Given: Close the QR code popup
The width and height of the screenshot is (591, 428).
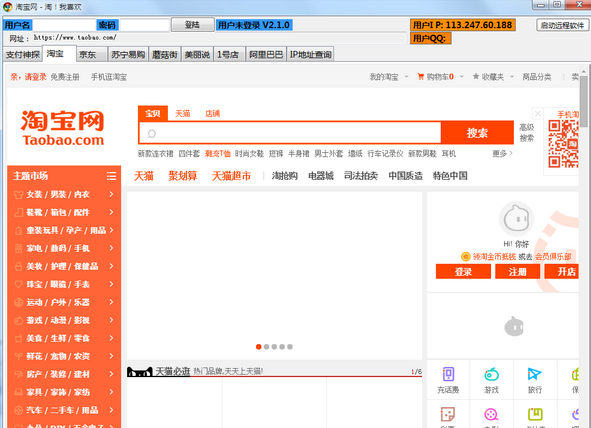Looking at the screenshot, I should [x=537, y=113].
